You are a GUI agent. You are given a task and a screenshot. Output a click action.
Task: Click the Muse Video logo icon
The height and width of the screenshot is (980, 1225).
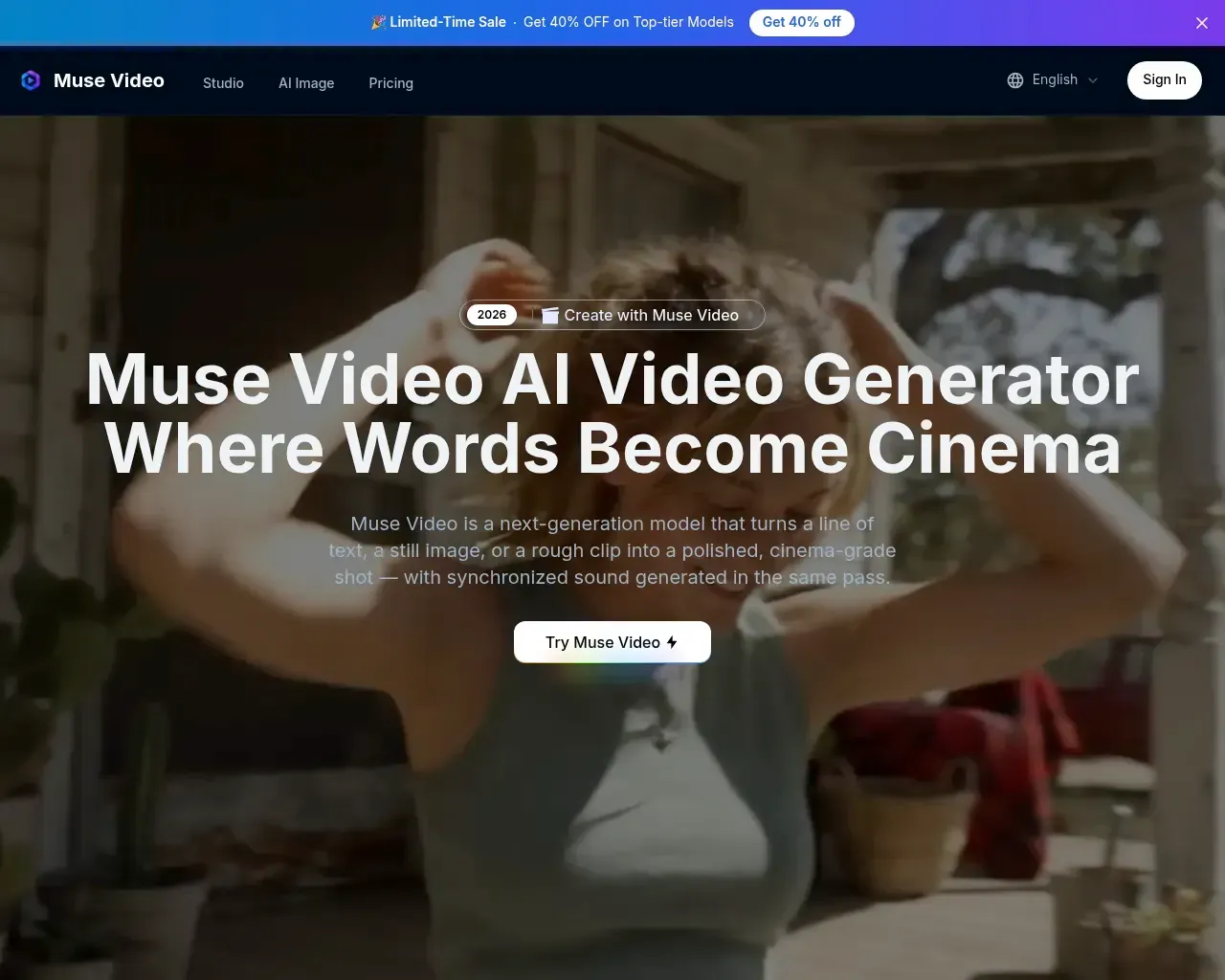pyautogui.click(x=31, y=80)
